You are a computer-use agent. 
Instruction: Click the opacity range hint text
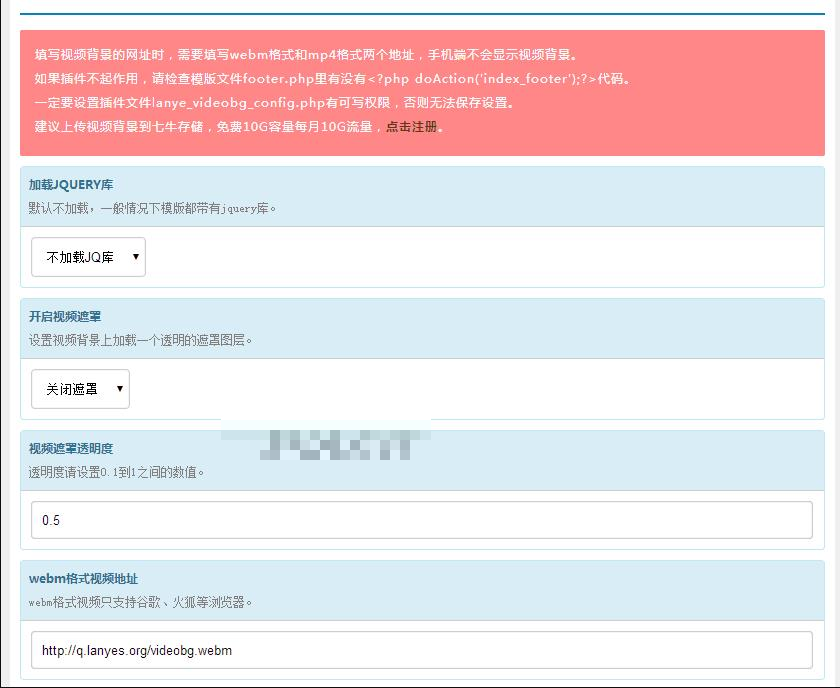(x=115, y=472)
